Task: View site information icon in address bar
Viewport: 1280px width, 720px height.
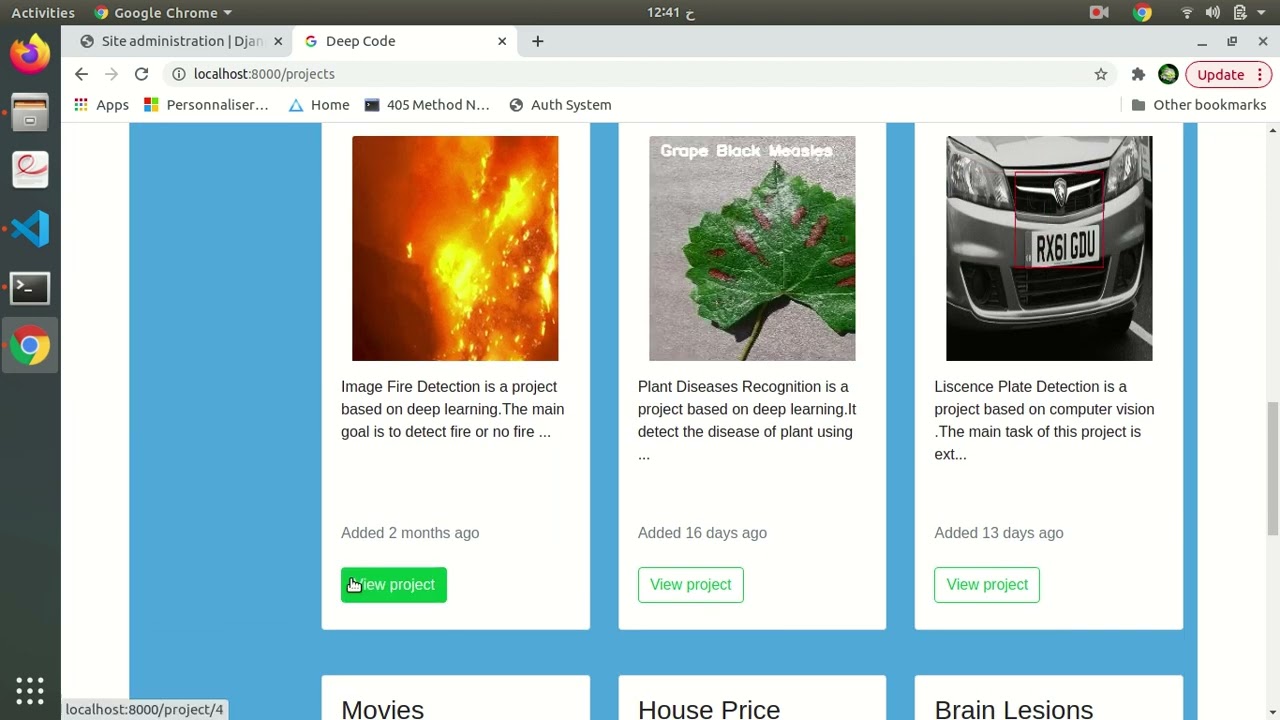Action: 178,74
